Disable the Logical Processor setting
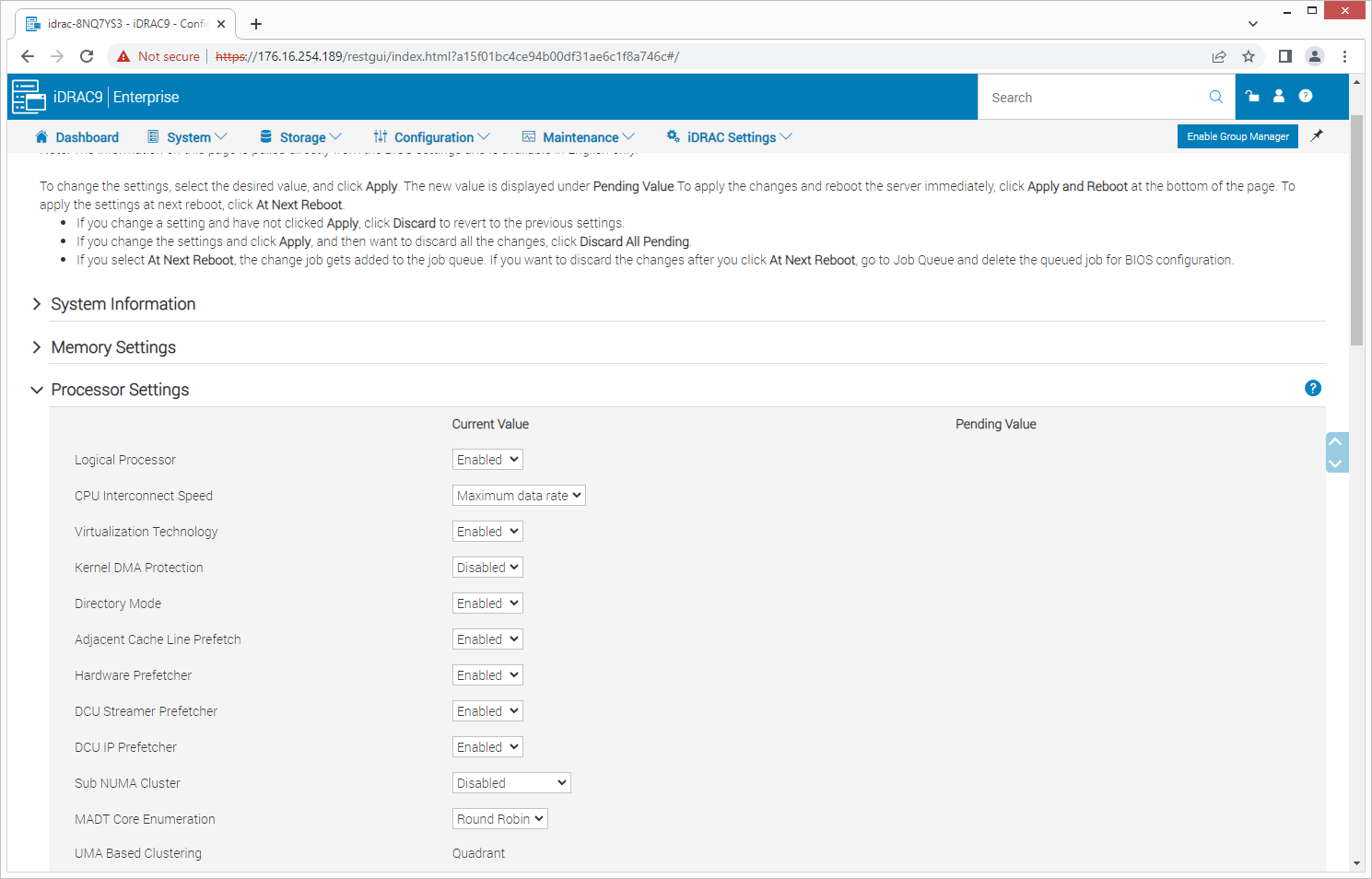This screenshot has width=1372, height=879. [487, 459]
